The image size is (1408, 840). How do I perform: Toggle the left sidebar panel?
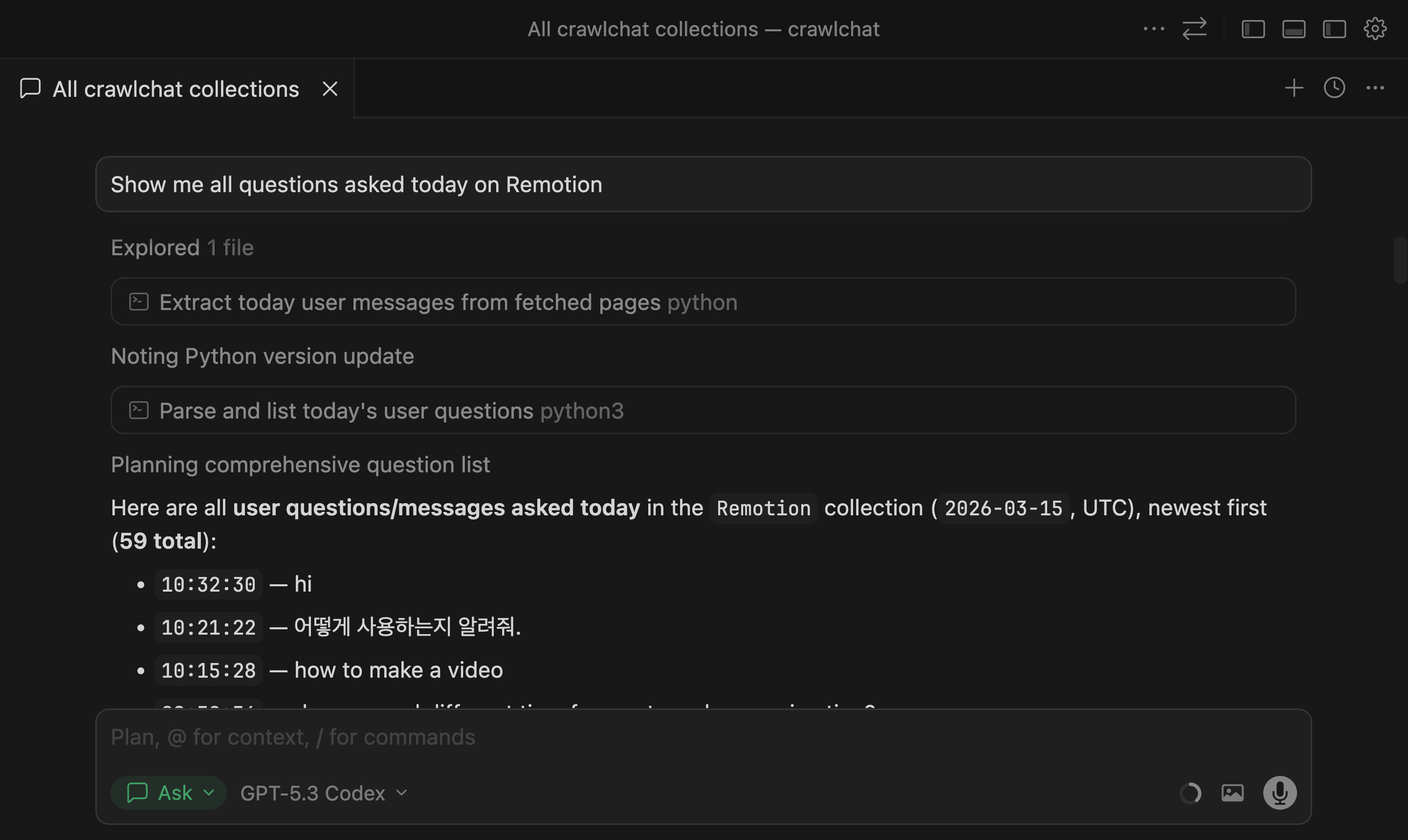[x=1253, y=29]
